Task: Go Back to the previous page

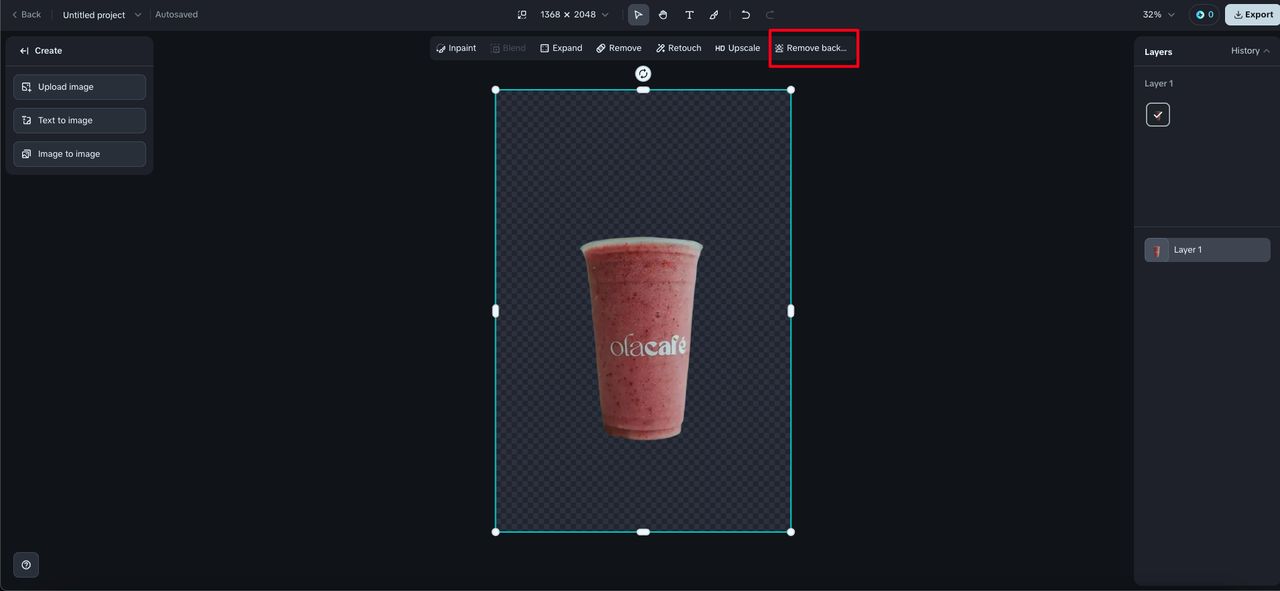Action: [26, 15]
